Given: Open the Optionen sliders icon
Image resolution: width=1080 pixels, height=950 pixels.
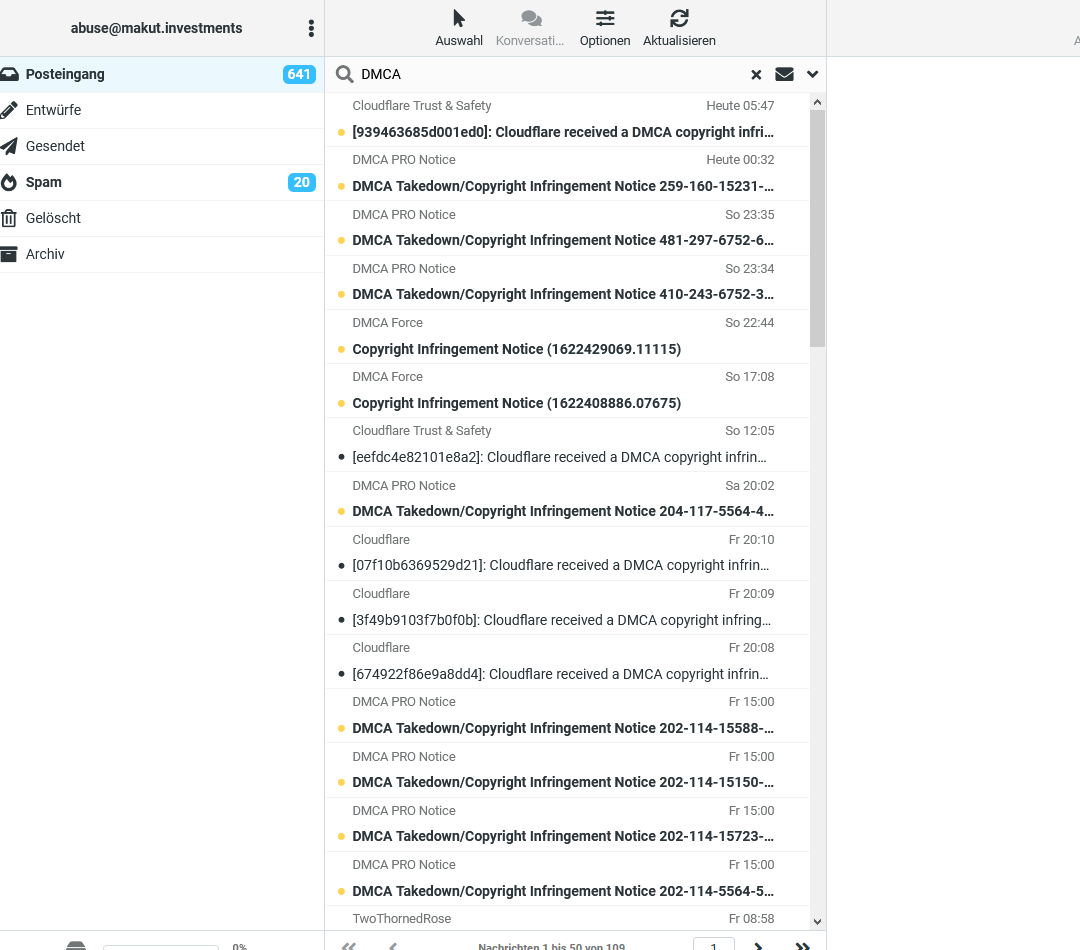Looking at the screenshot, I should tap(605, 19).
